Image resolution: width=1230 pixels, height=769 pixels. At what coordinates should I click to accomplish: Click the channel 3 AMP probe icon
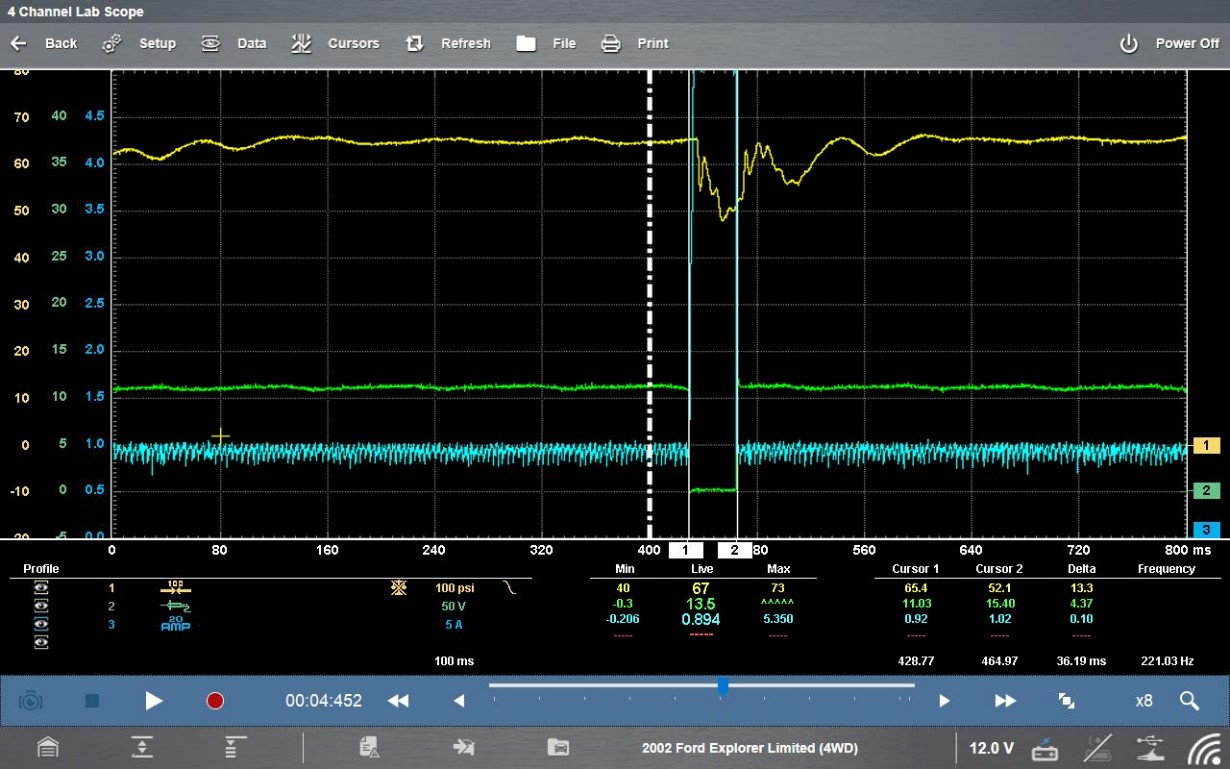click(175, 624)
